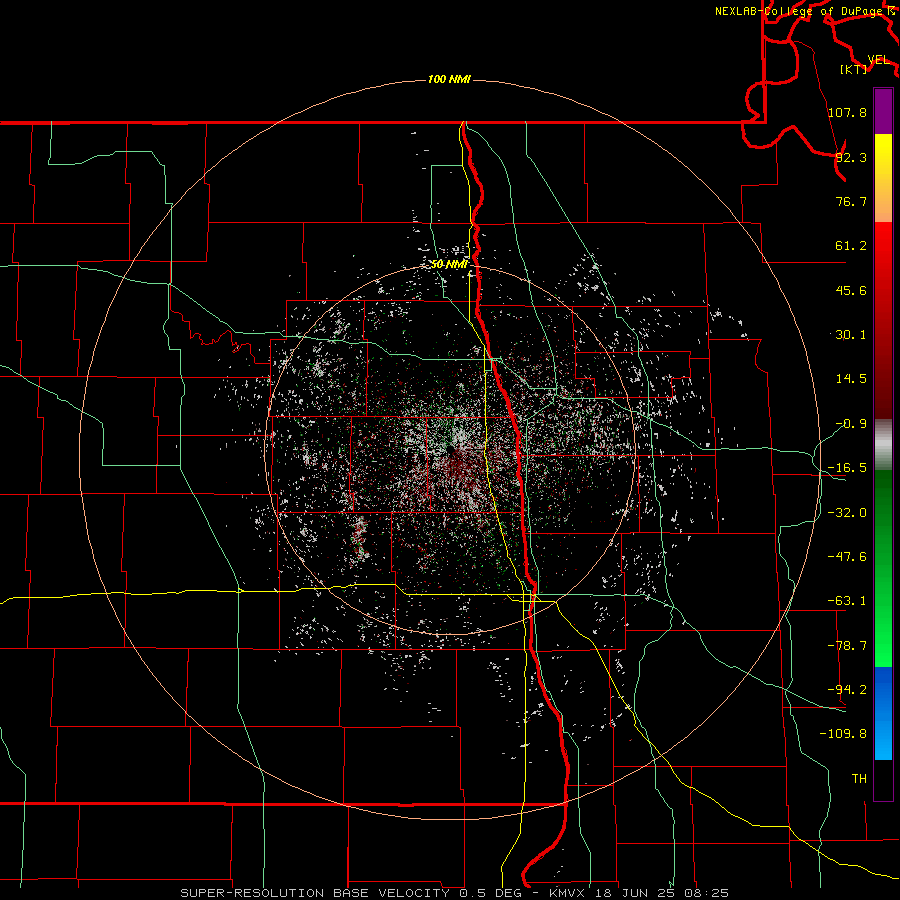This screenshot has width=900, height=900.
Task: Select the 107.8 velocity scale value
Action: point(847,112)
